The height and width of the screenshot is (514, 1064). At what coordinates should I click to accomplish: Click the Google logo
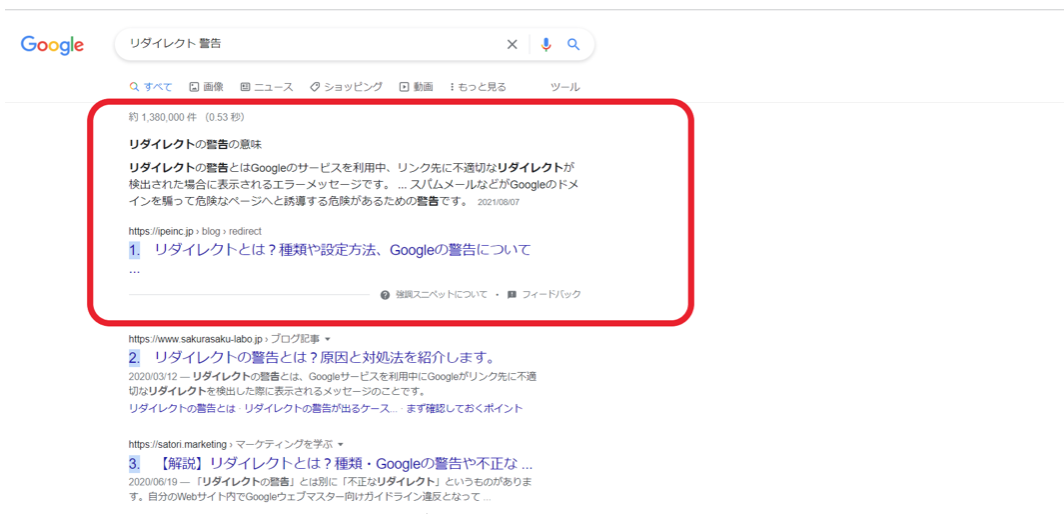[52, 45]
